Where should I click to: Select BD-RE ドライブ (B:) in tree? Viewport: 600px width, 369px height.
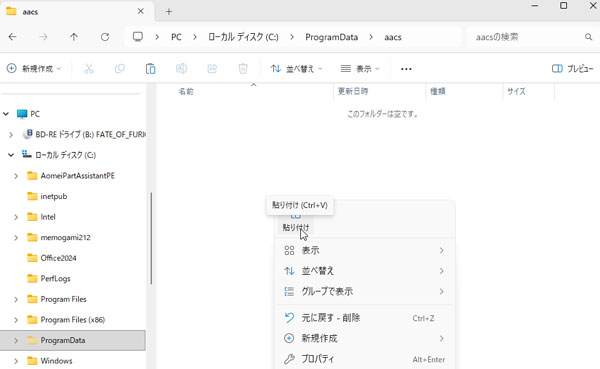click(84, 135)
